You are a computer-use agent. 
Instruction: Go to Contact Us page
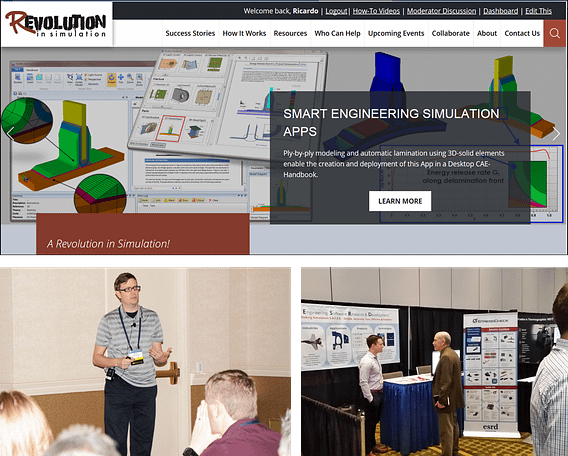[x=522, y=33]
